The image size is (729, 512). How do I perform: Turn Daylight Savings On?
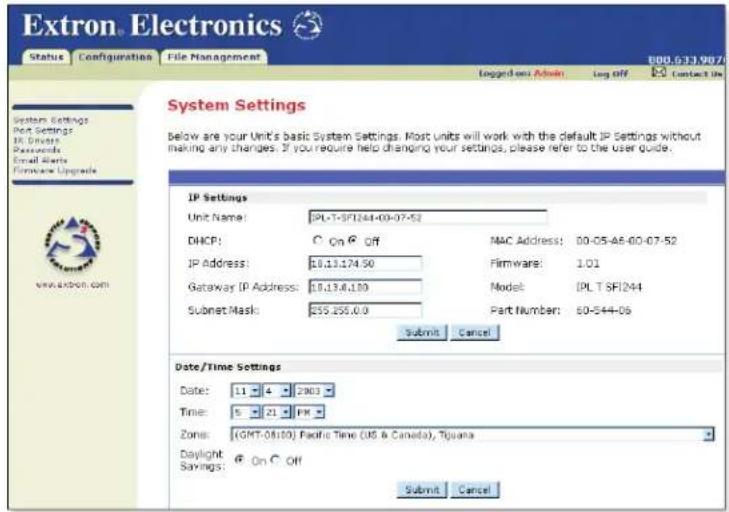coord(239,460)
